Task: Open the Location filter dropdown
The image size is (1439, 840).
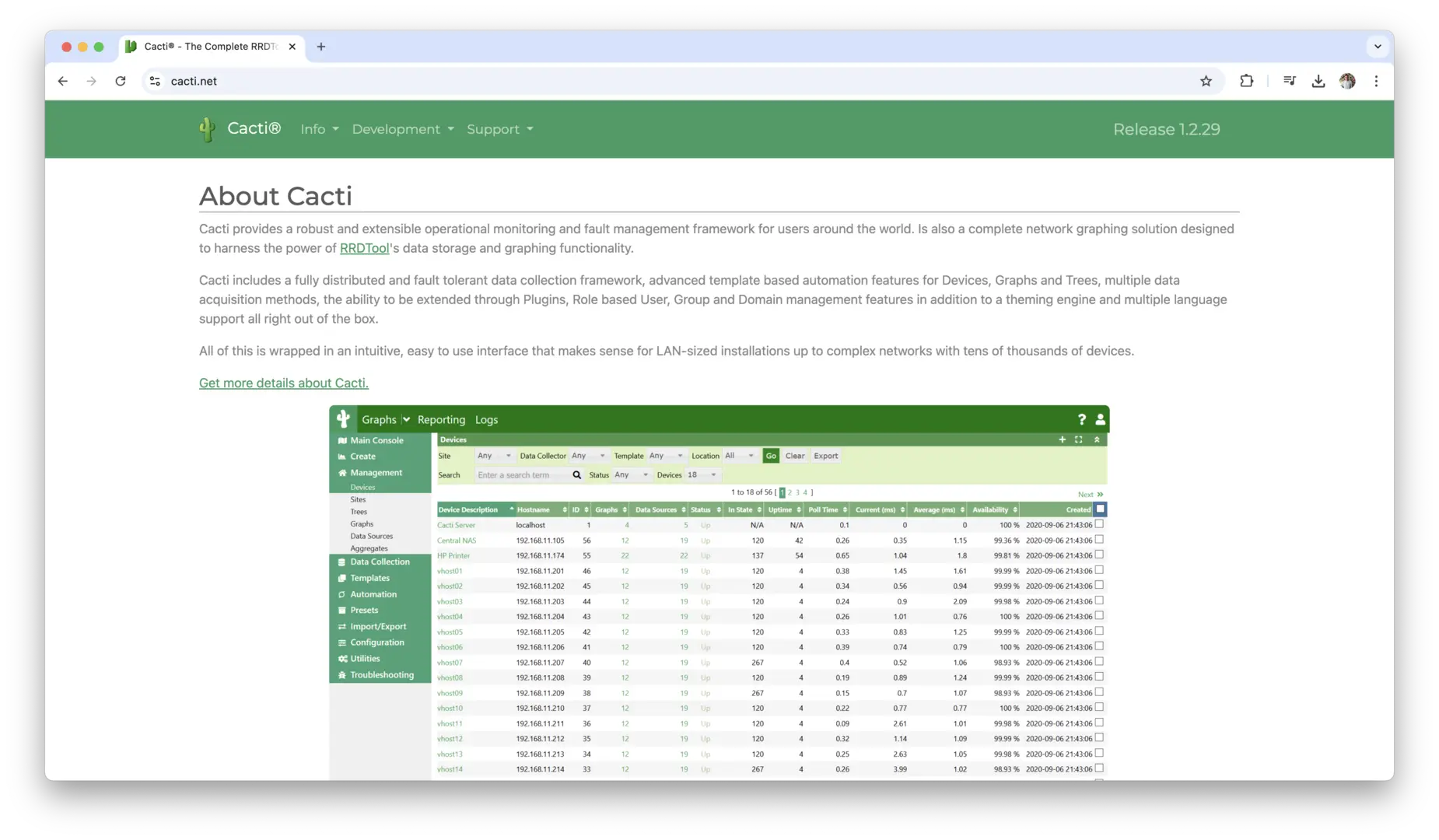Action: point(739,456)
